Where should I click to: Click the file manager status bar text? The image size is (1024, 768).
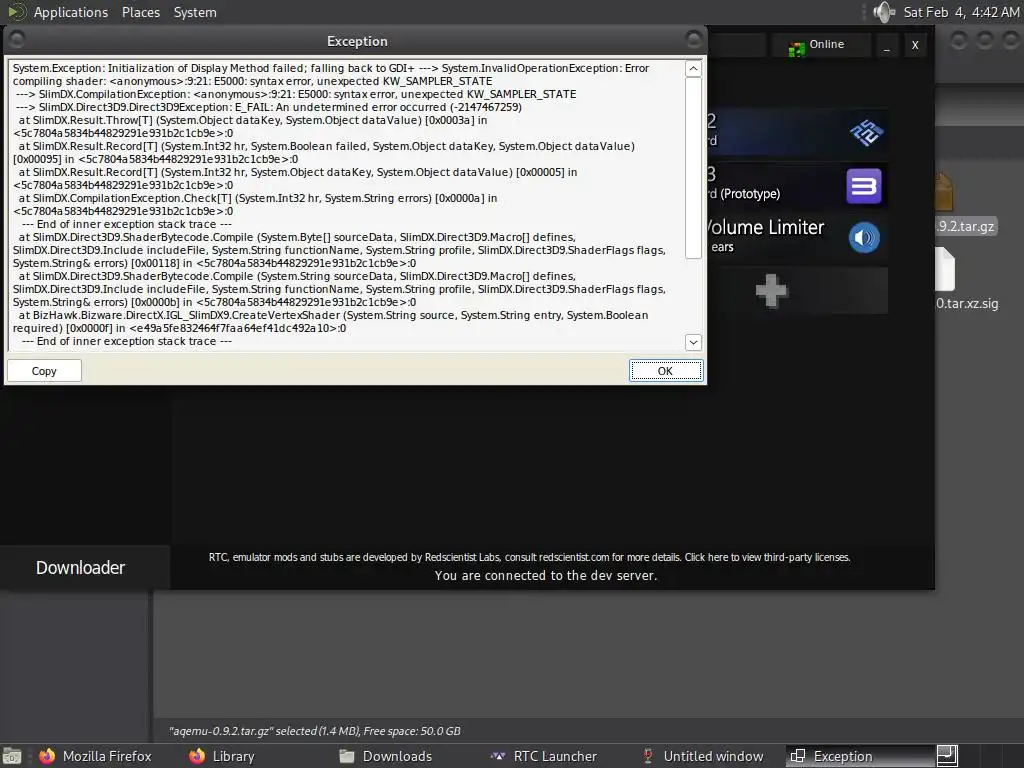point(315,731)
